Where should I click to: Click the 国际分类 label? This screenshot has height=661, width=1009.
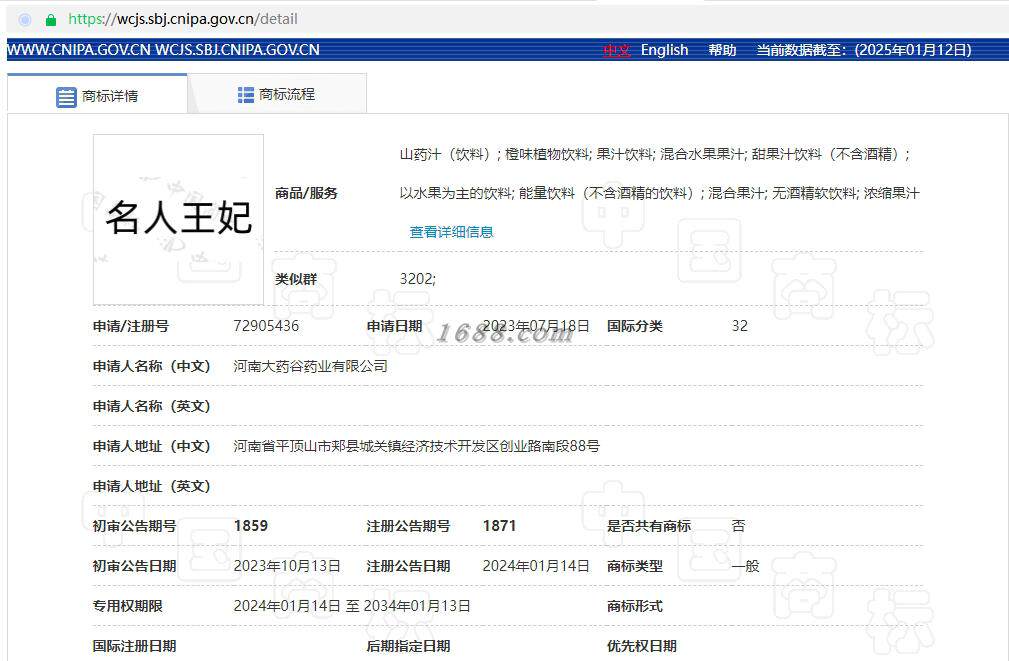point(634,326)
